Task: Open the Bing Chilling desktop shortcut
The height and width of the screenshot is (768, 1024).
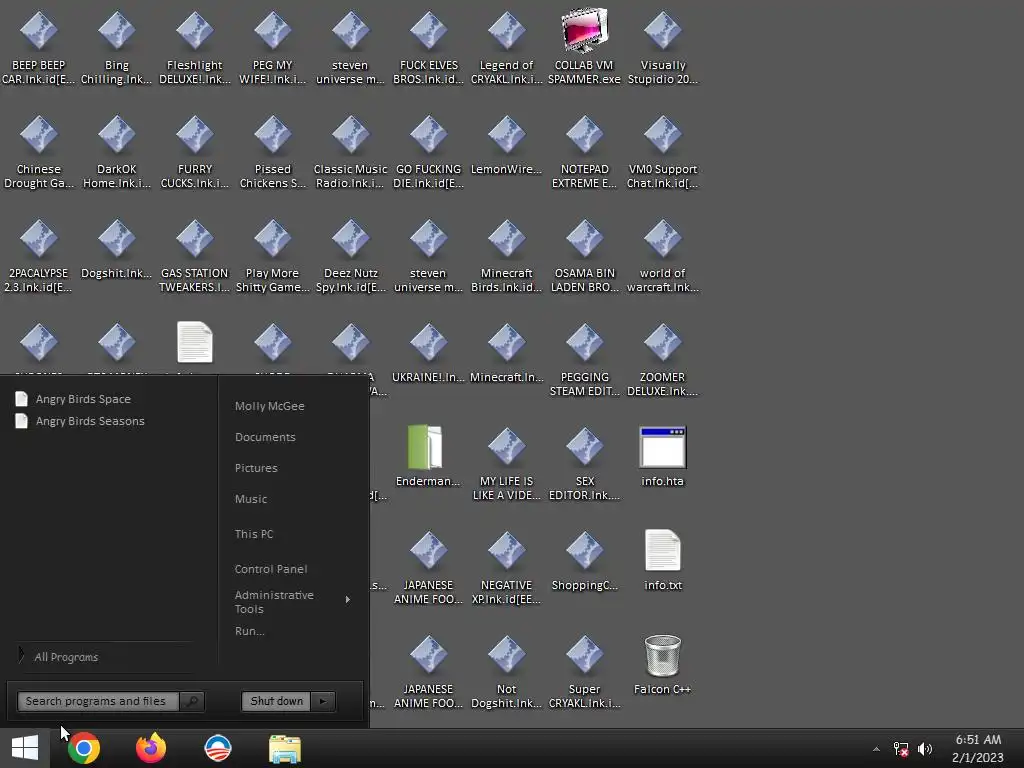Action: pyautogui.click(x=116, y=47)
